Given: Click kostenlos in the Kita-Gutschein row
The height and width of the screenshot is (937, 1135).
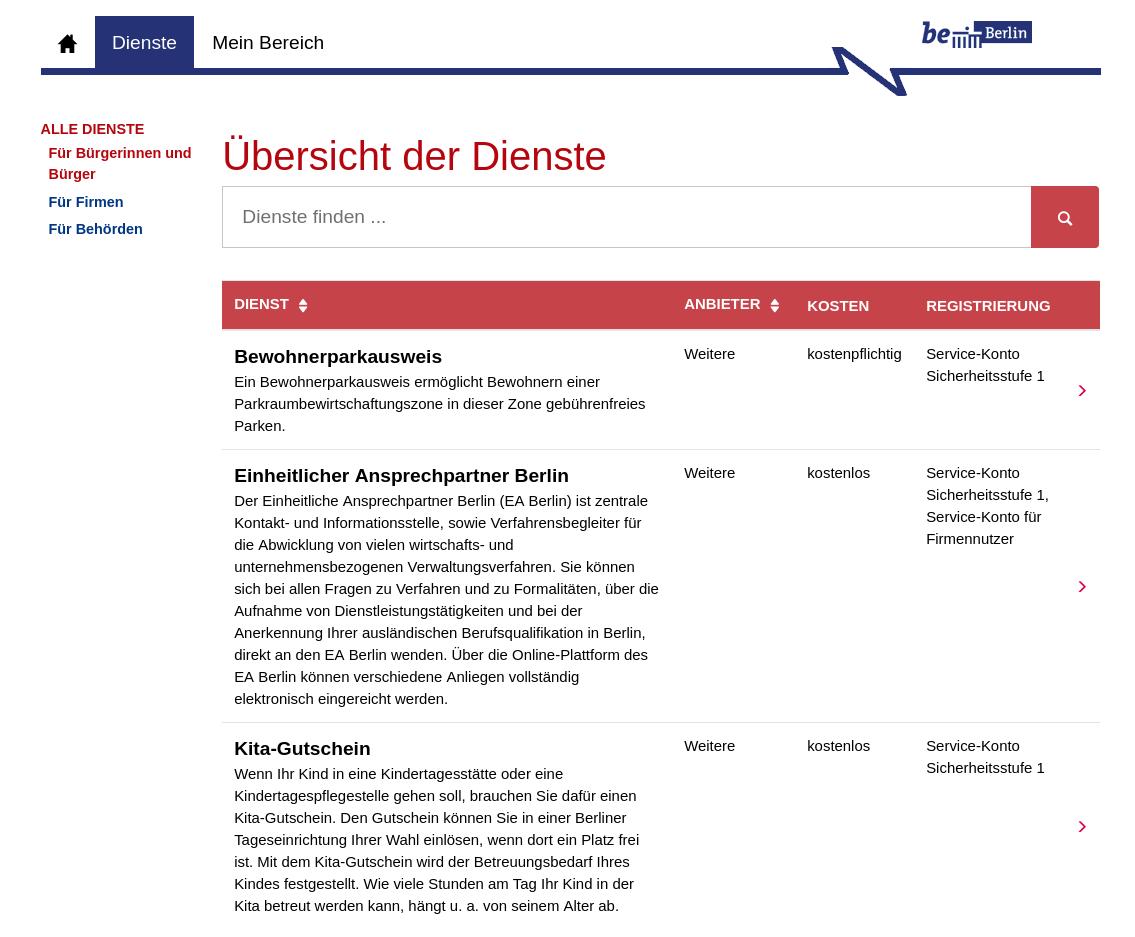Looking at the screenshot, I should 838,746.
